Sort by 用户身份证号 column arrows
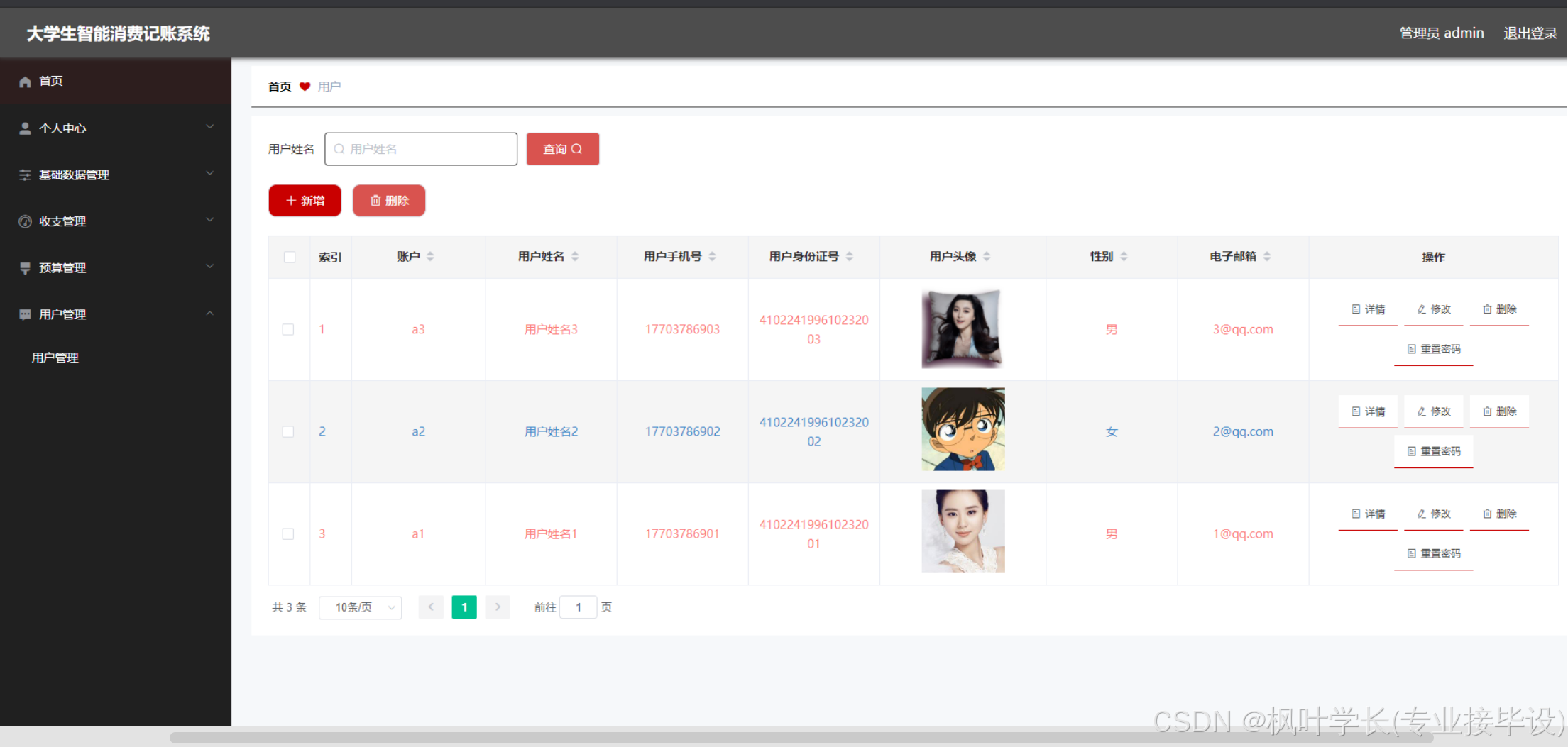The height and width of the screenshot is (747, 1568). 850,256
